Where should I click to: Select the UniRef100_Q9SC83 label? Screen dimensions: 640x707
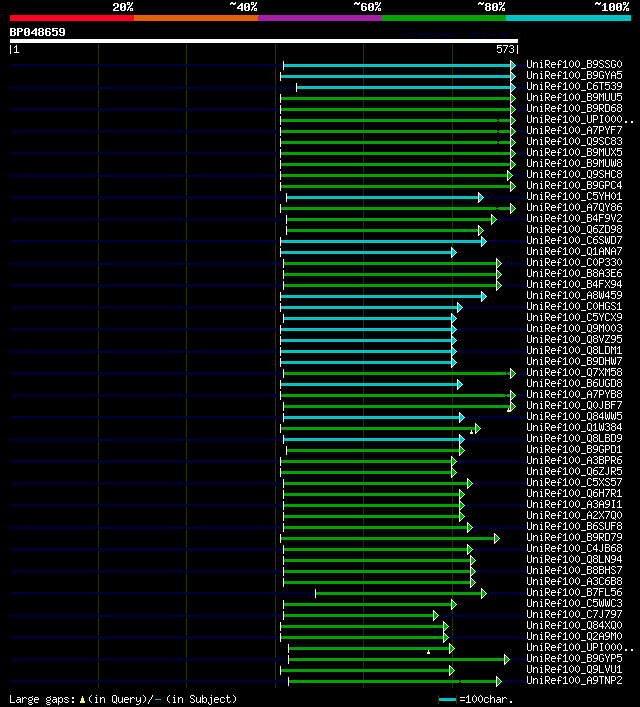point(574,141)
